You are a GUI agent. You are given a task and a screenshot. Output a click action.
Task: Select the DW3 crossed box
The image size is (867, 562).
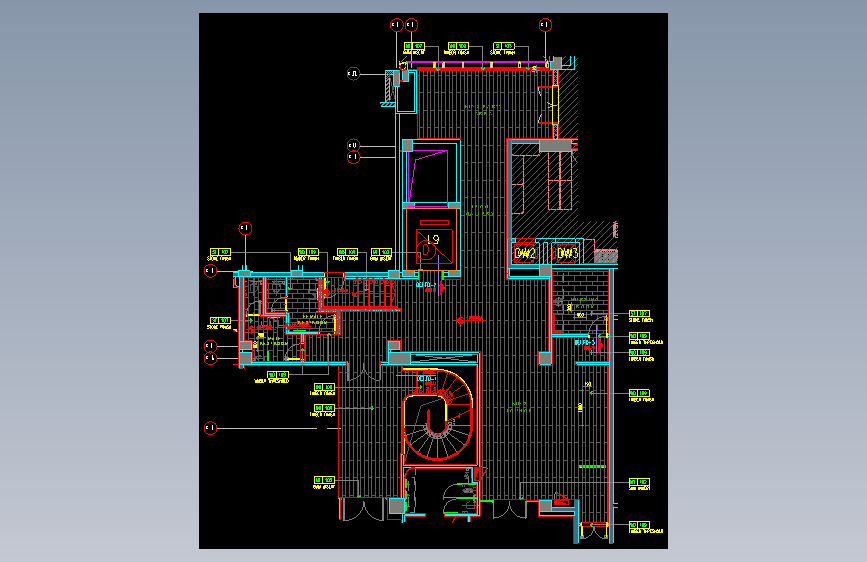[567, 254]
